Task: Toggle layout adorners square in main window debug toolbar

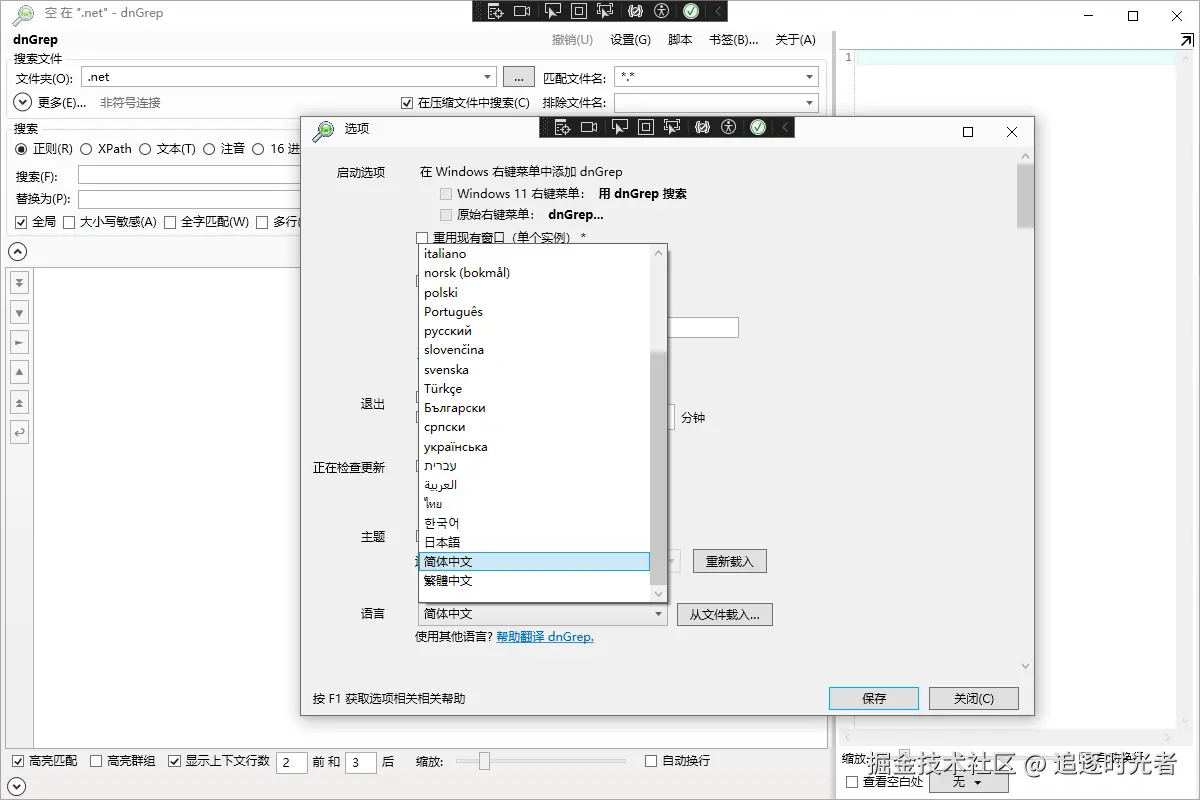Action: point(579,11)
